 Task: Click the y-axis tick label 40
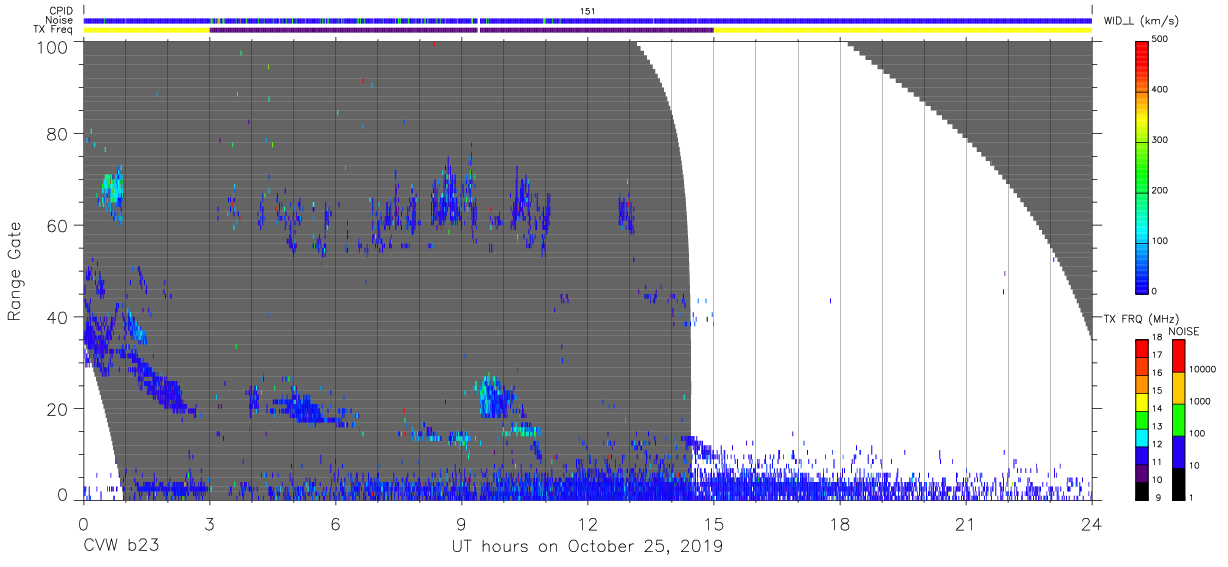59,317
